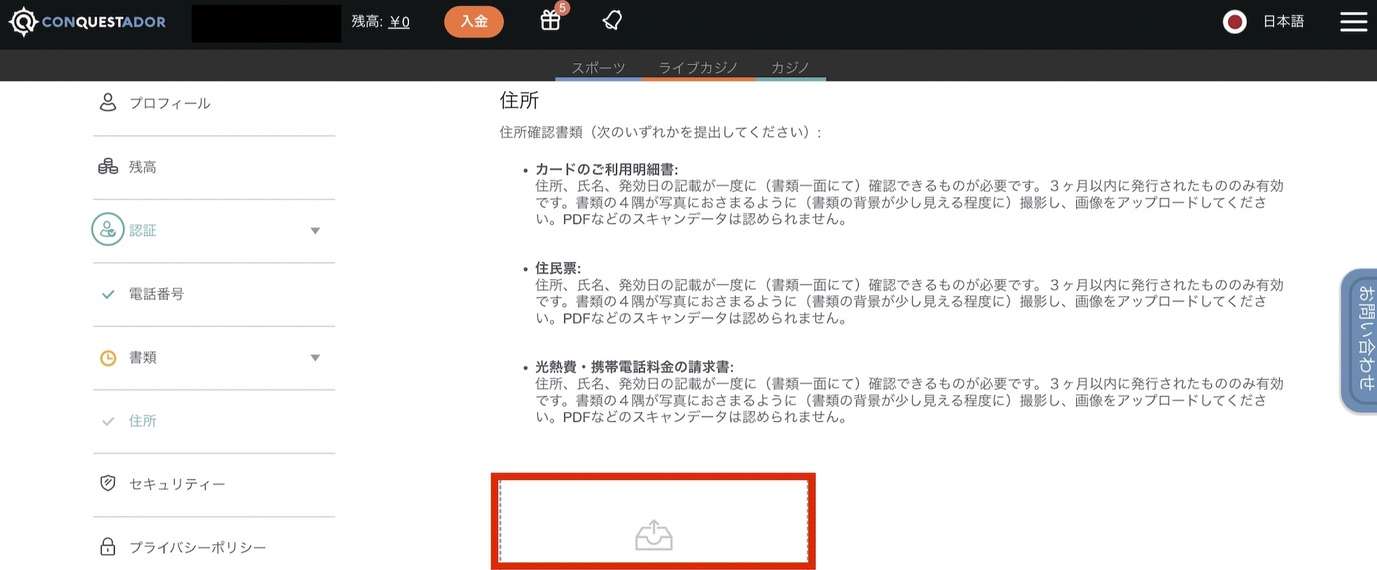Viewport: 1377px width, 570px height.
Task: Switch to the カジノ tab
Action: (790, 68)
